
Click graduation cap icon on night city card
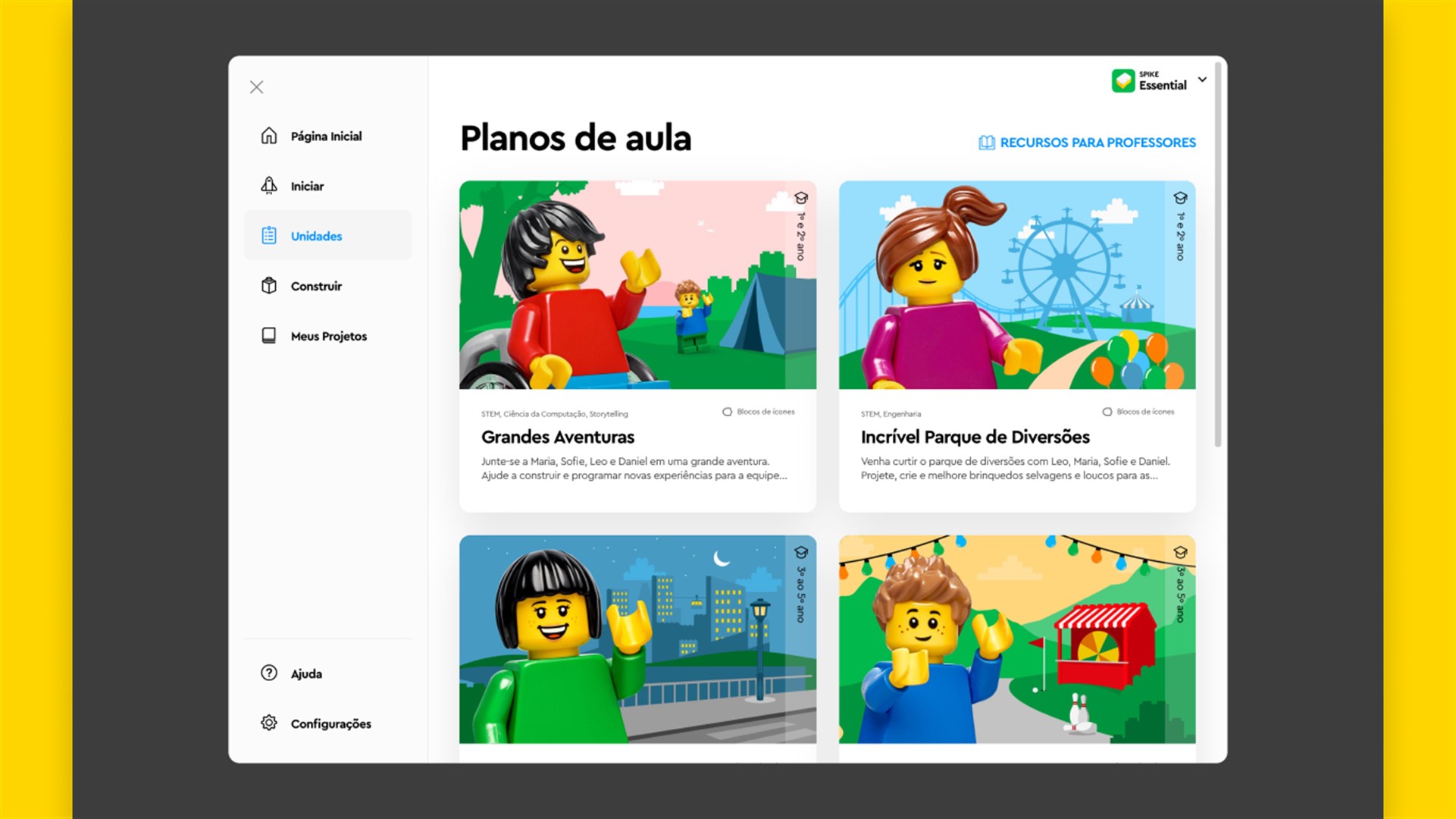pos(801,552)
